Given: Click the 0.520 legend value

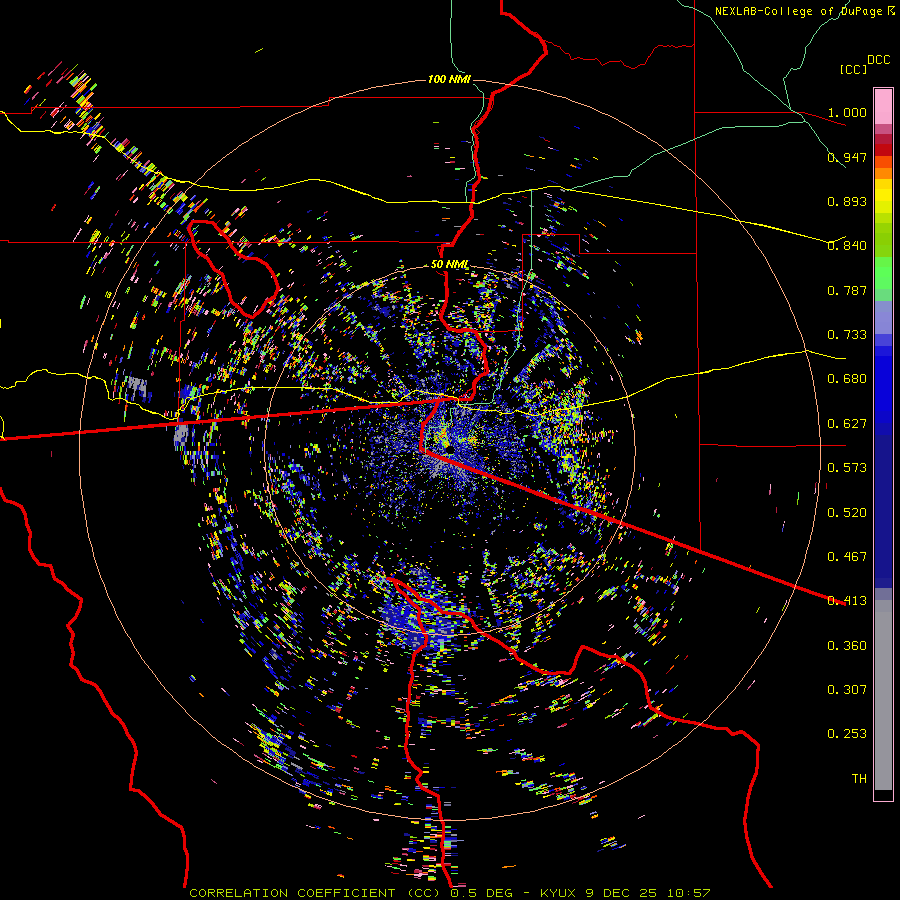Looking at the screenshot, I should click(x=847, y=513).
